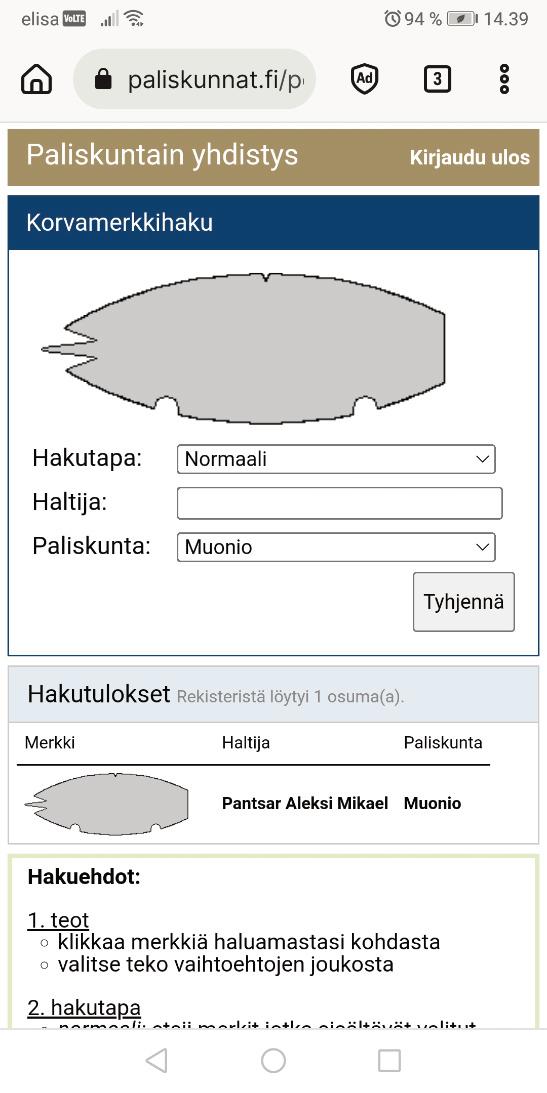Select the result earmark thumbnail image
The width and height of the screenshot is (547, 1093).
[x=107, y=804]
